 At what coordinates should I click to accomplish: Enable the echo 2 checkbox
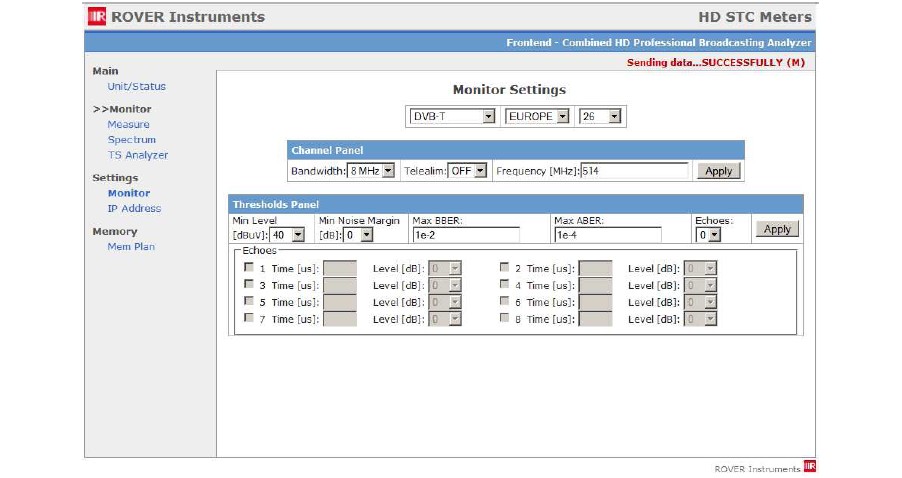(x=504, y=267)
